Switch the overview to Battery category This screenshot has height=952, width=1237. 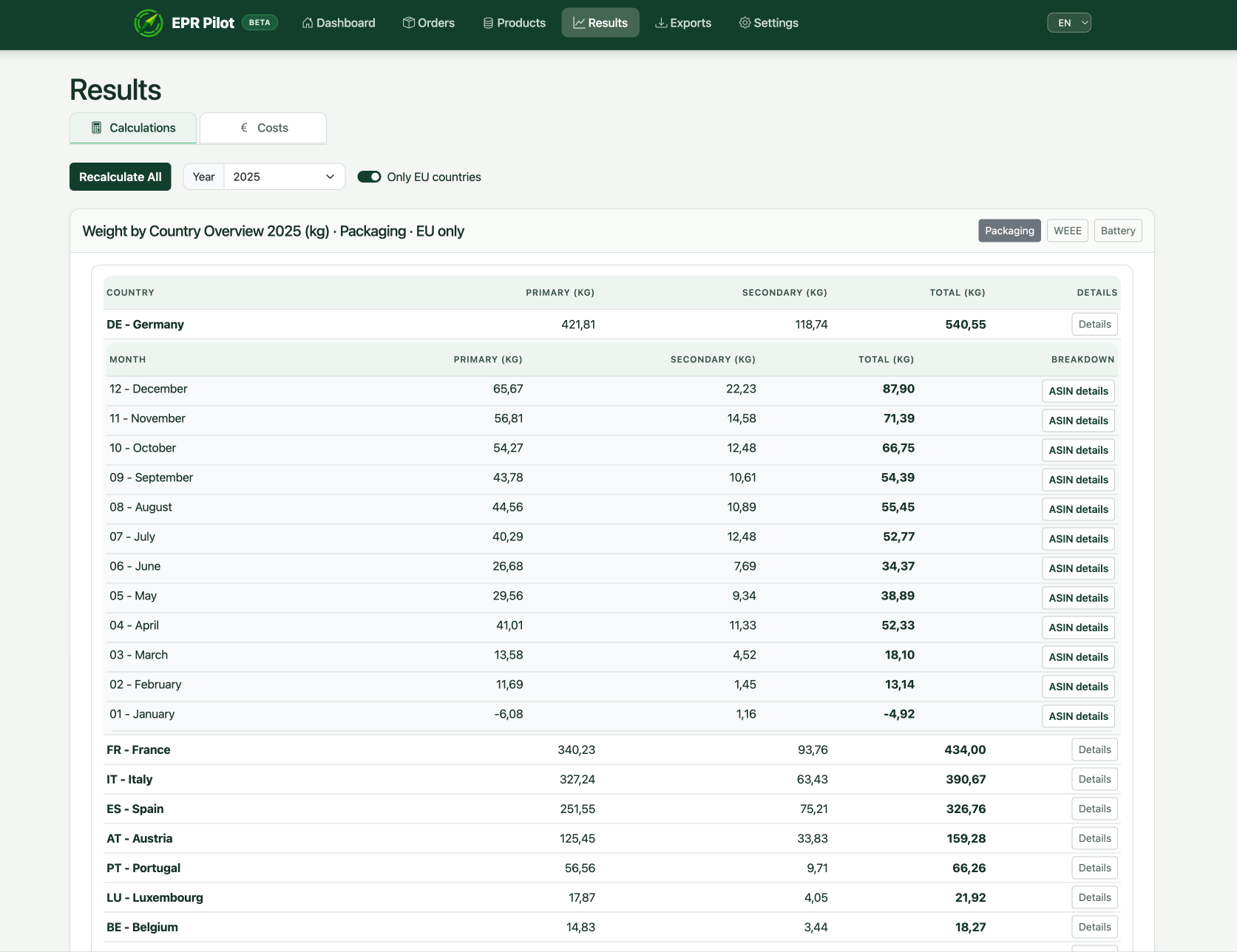click(x=1117, y=231)
